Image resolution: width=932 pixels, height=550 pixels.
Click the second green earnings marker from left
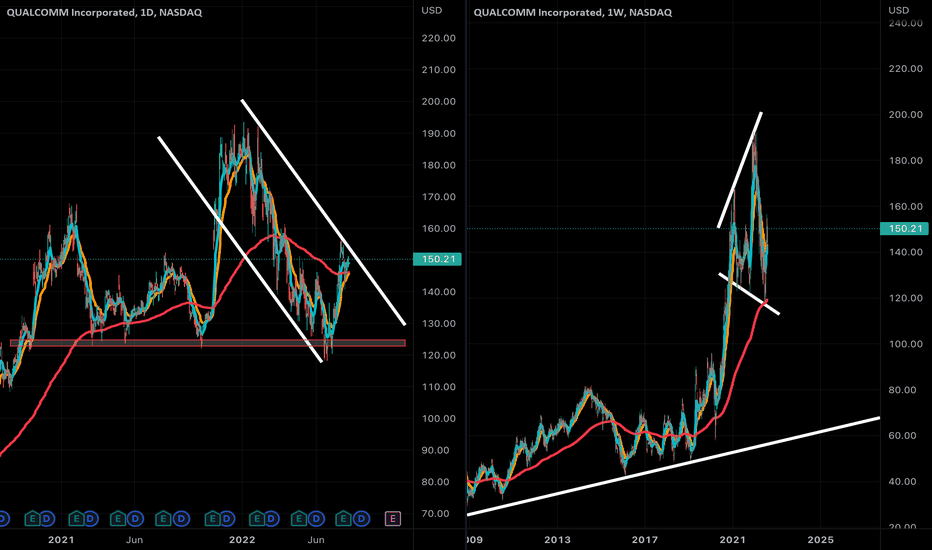76,519
